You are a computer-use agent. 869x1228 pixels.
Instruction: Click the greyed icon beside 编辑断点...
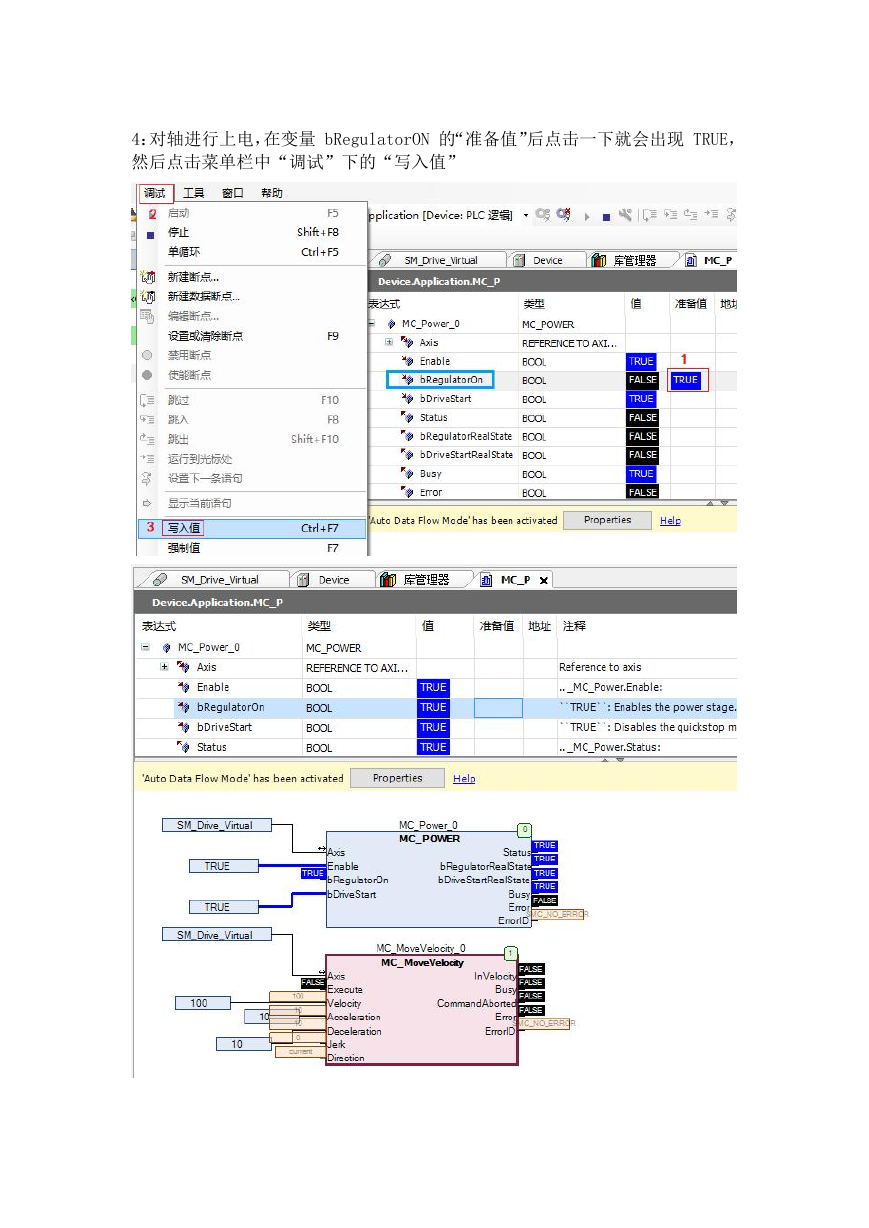tap(148, 316)
